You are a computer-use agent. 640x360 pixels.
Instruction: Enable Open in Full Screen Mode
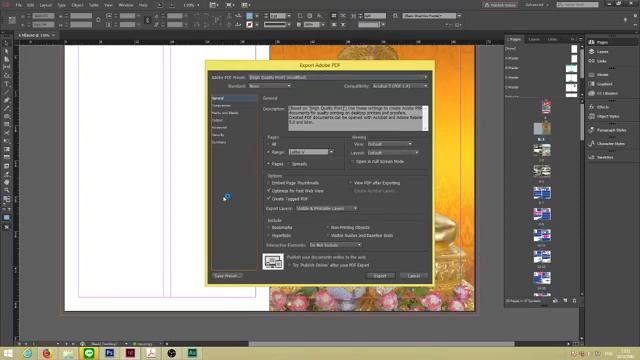(x=353, y=162)
